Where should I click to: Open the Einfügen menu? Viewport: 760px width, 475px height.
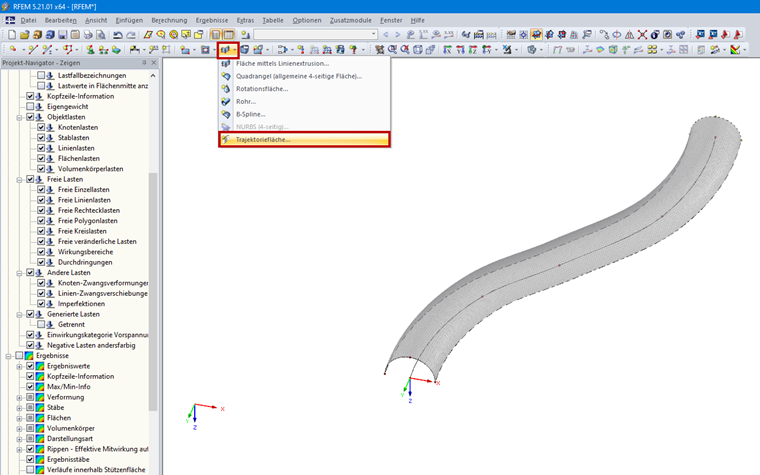(129, 20)
